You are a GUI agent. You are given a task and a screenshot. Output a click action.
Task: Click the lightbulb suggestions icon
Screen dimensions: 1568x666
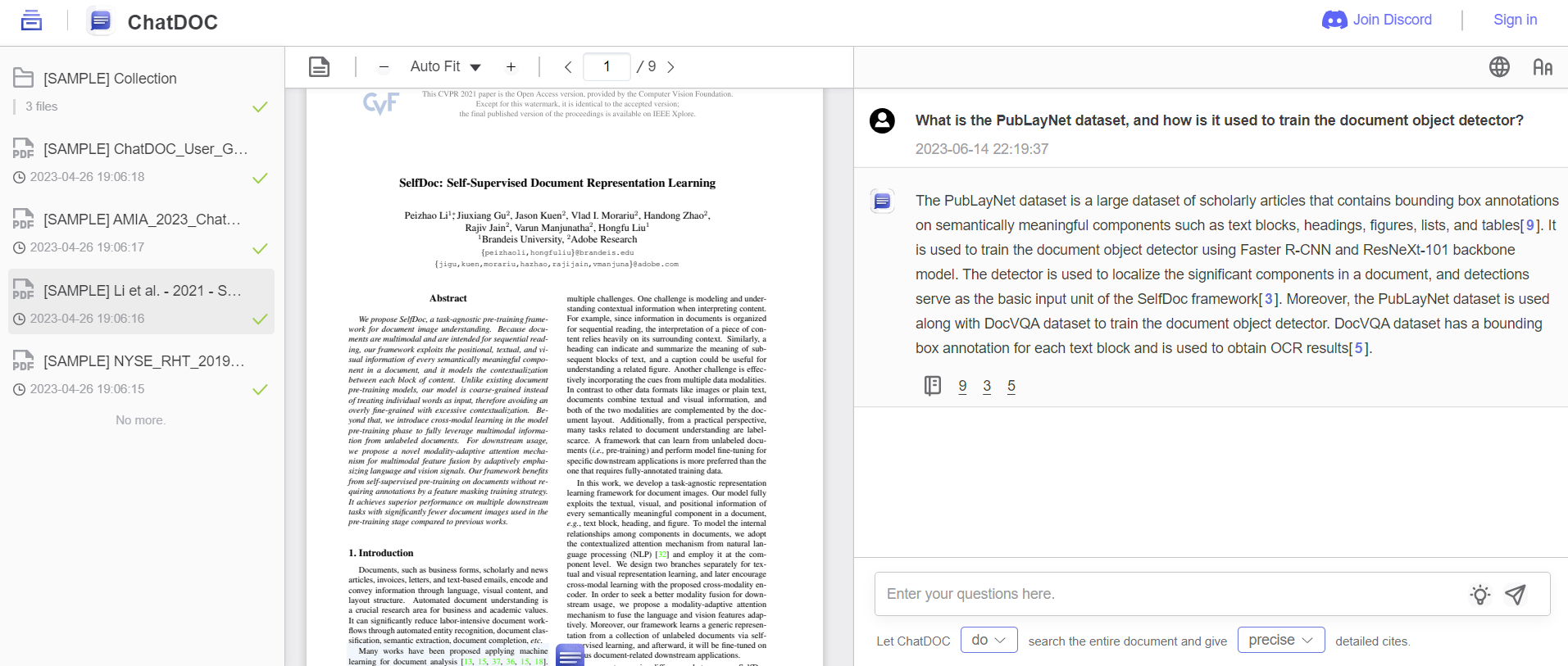pos(1480,595)
